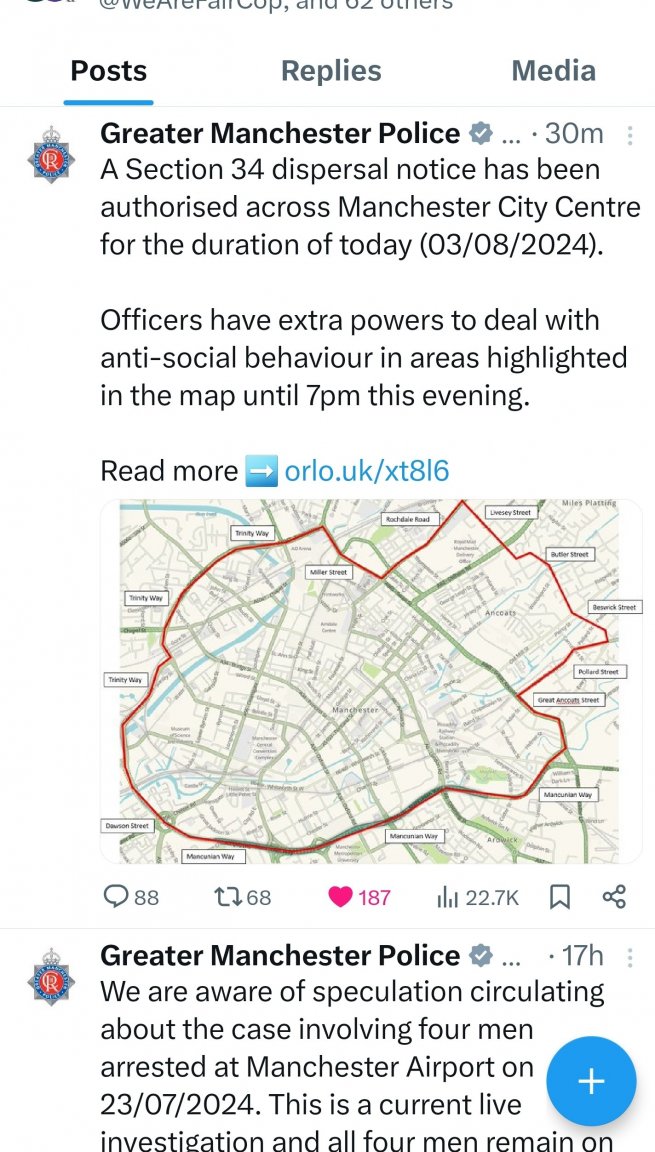Open Greater Manchester Police avatar on second post
The height and width of the screenshot is (1152, 655).
point(51,976)
